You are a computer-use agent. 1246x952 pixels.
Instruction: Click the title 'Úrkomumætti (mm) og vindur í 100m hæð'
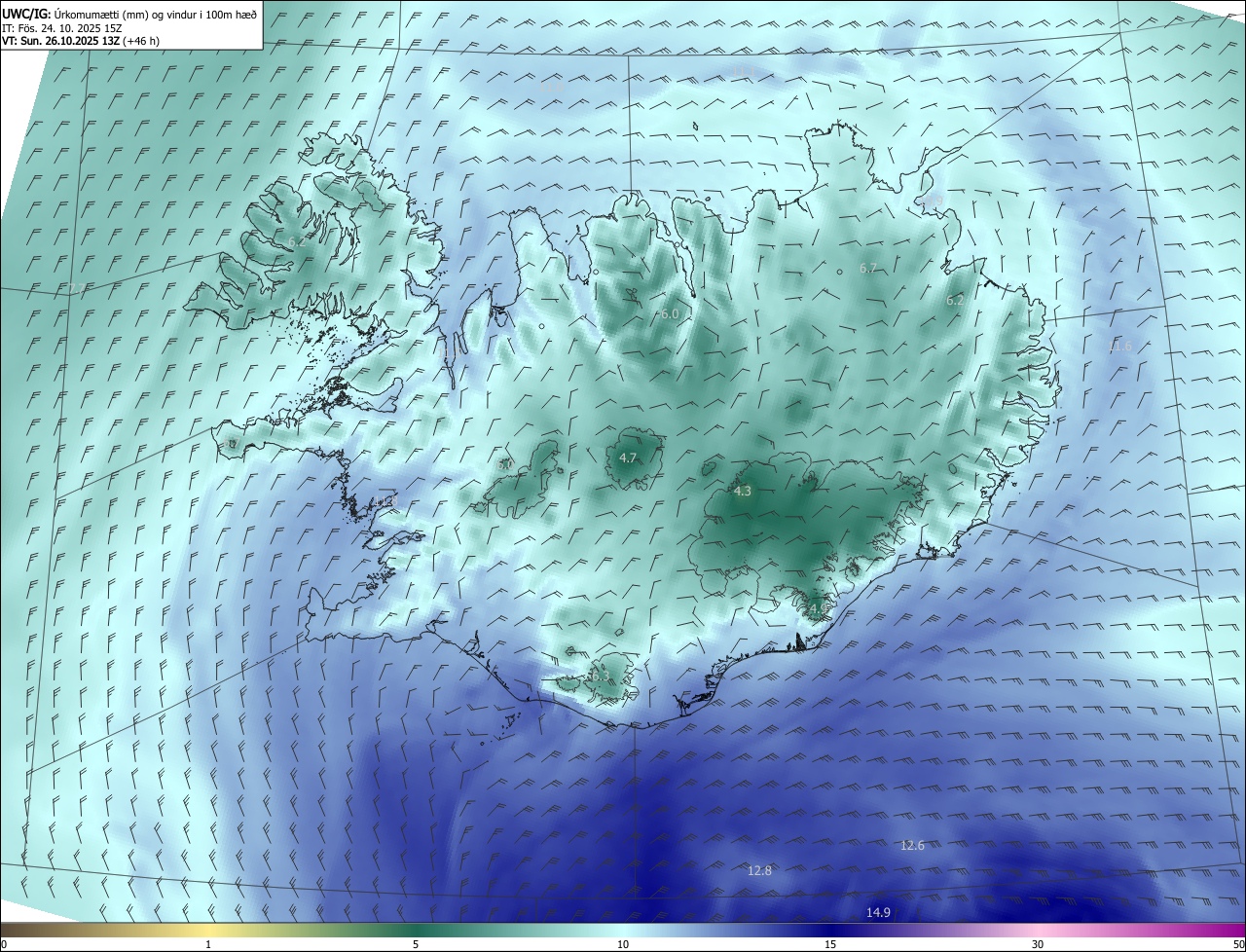point(156,14)
